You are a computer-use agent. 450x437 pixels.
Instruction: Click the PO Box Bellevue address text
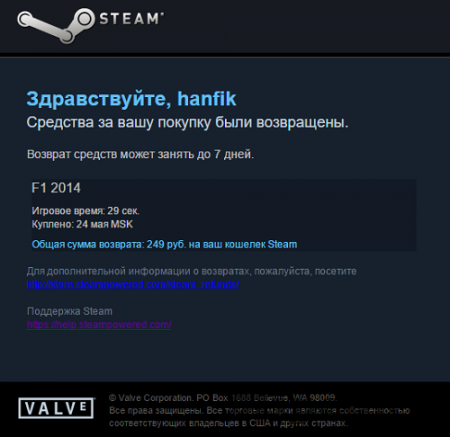(x=267, y=398)
